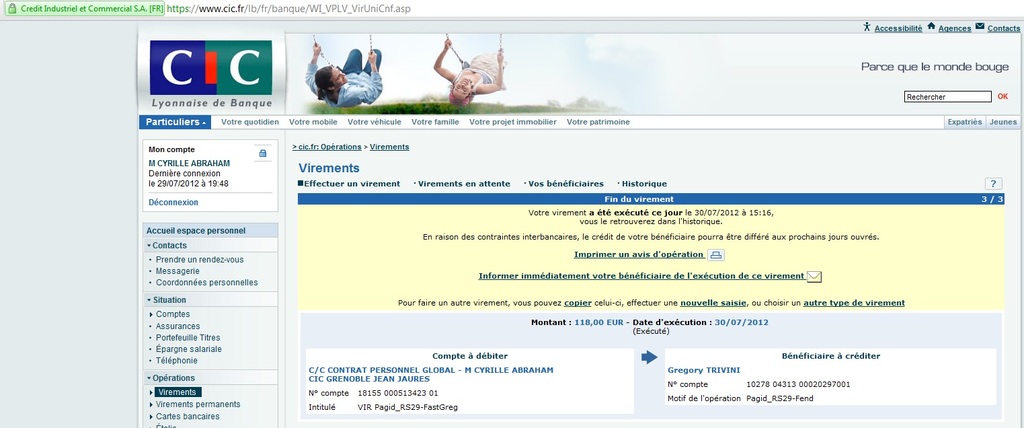
Task: Open Cartes bancaires
Action: pos(187,416)
